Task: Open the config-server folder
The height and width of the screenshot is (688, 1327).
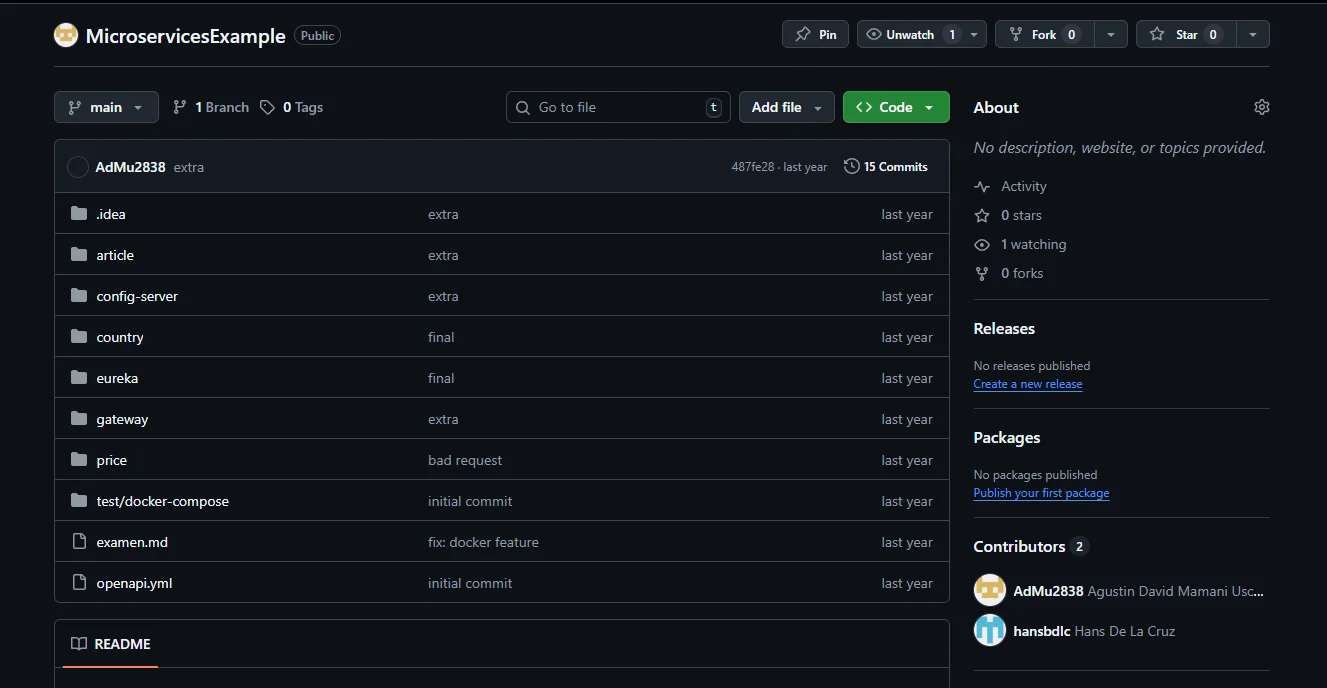Action: pos(137,296)
